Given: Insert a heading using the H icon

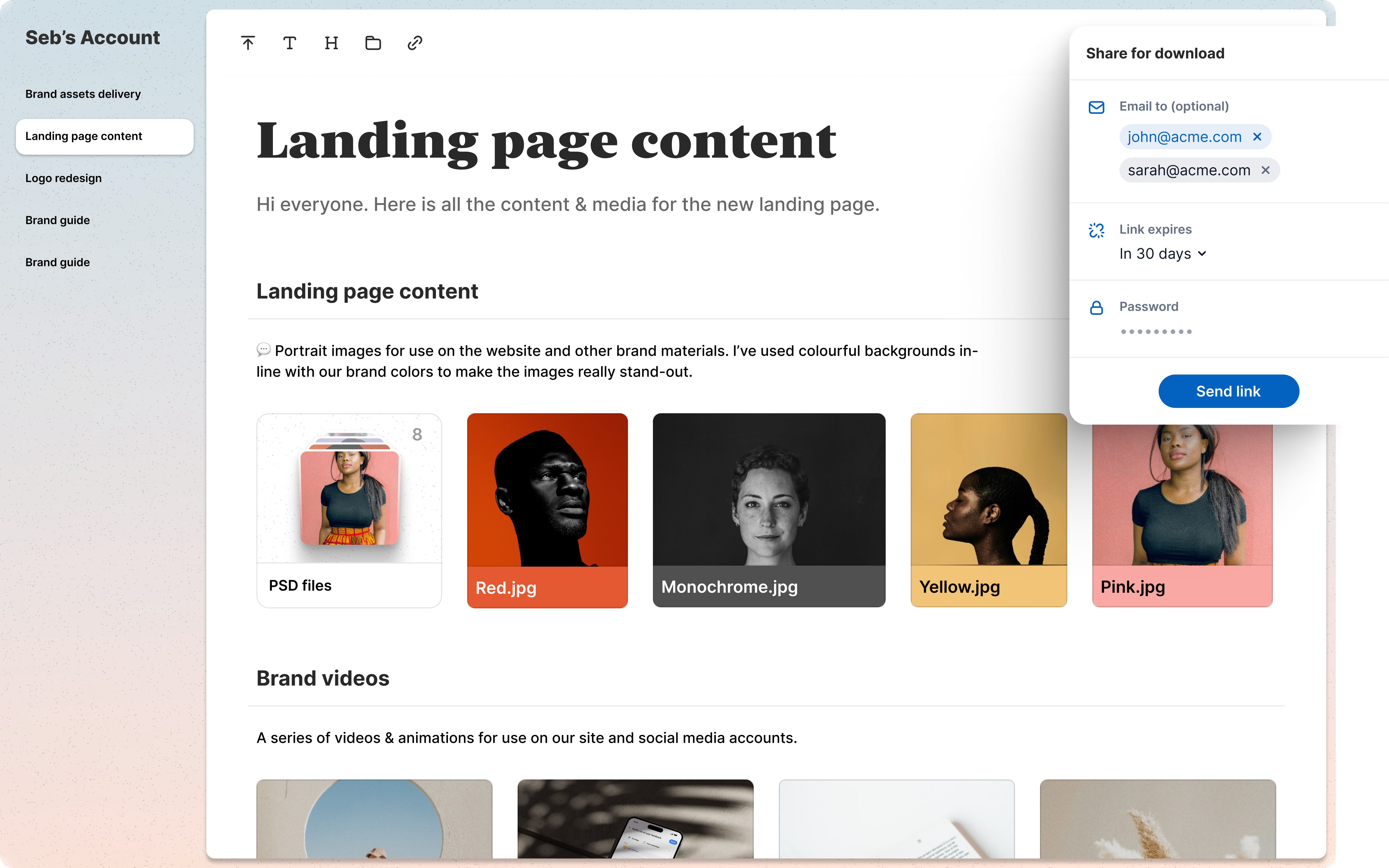Looking at the screenshot, I should pos(331,43).
